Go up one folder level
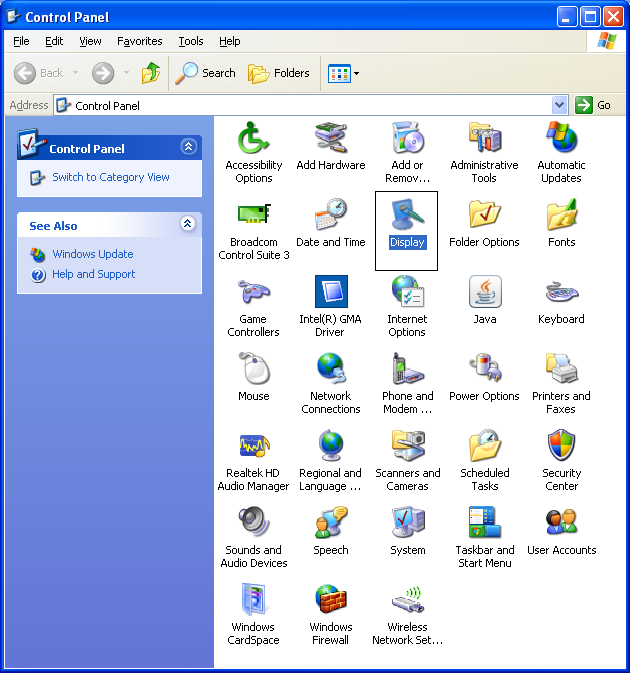630x673 pixels. (151, 73)
